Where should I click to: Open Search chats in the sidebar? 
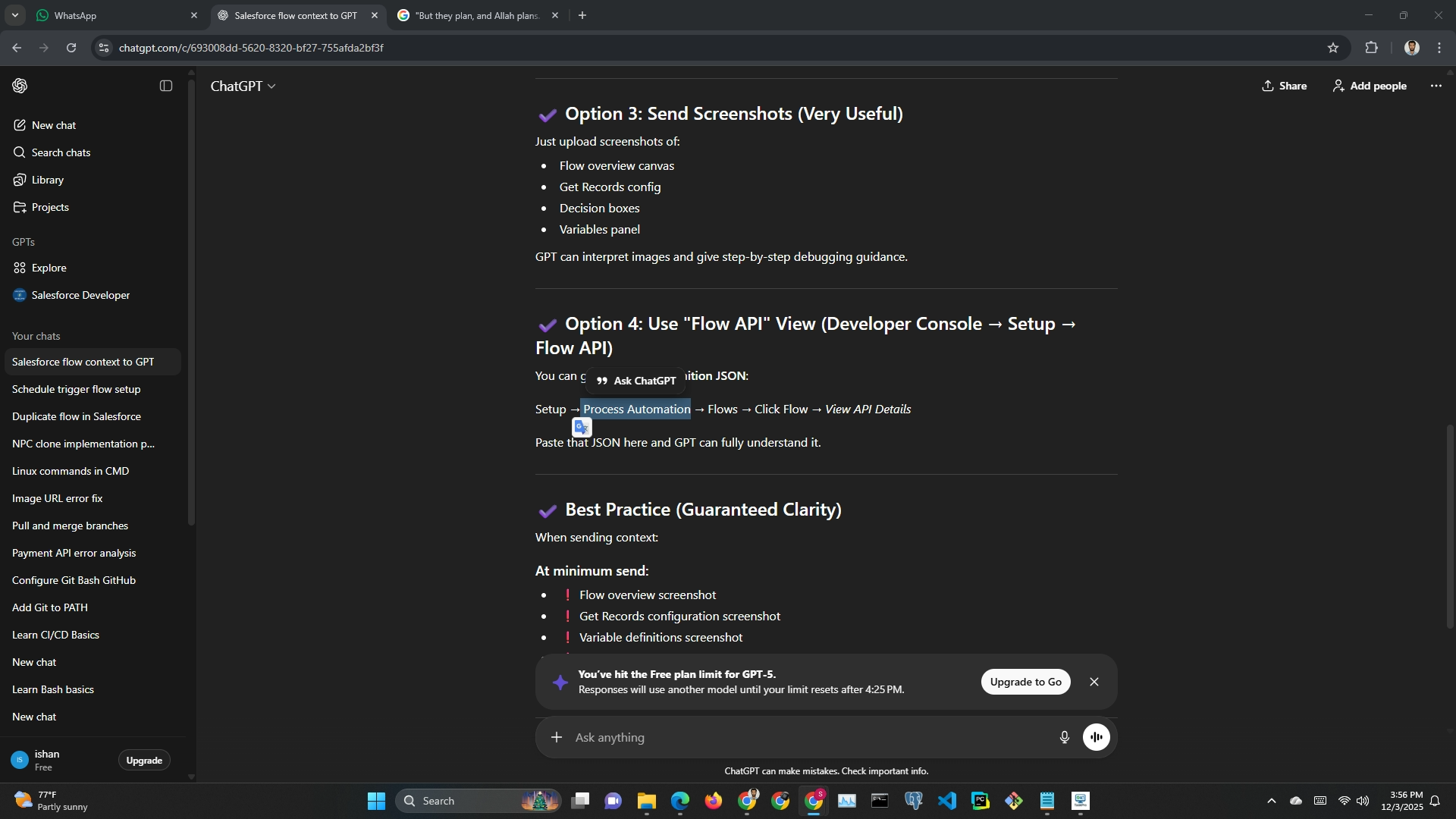point(61,152)
